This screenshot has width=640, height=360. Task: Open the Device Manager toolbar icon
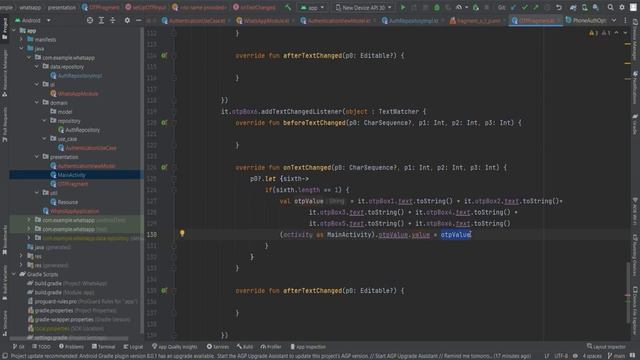click(x=584, y=7)
